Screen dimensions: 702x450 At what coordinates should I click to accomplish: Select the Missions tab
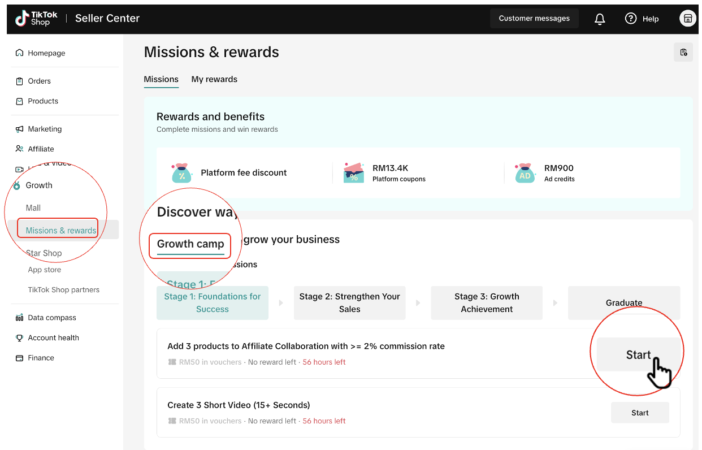coord(161,79)
